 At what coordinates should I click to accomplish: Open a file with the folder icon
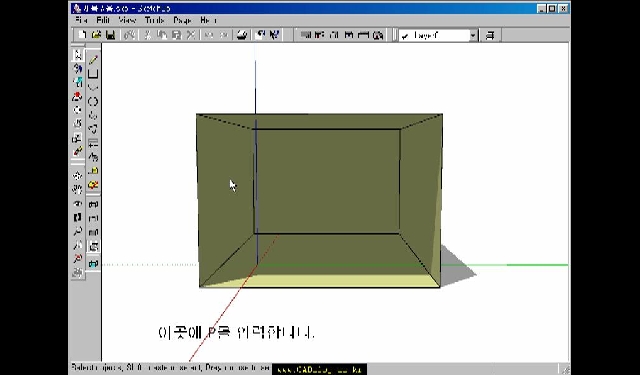point(96,35)
